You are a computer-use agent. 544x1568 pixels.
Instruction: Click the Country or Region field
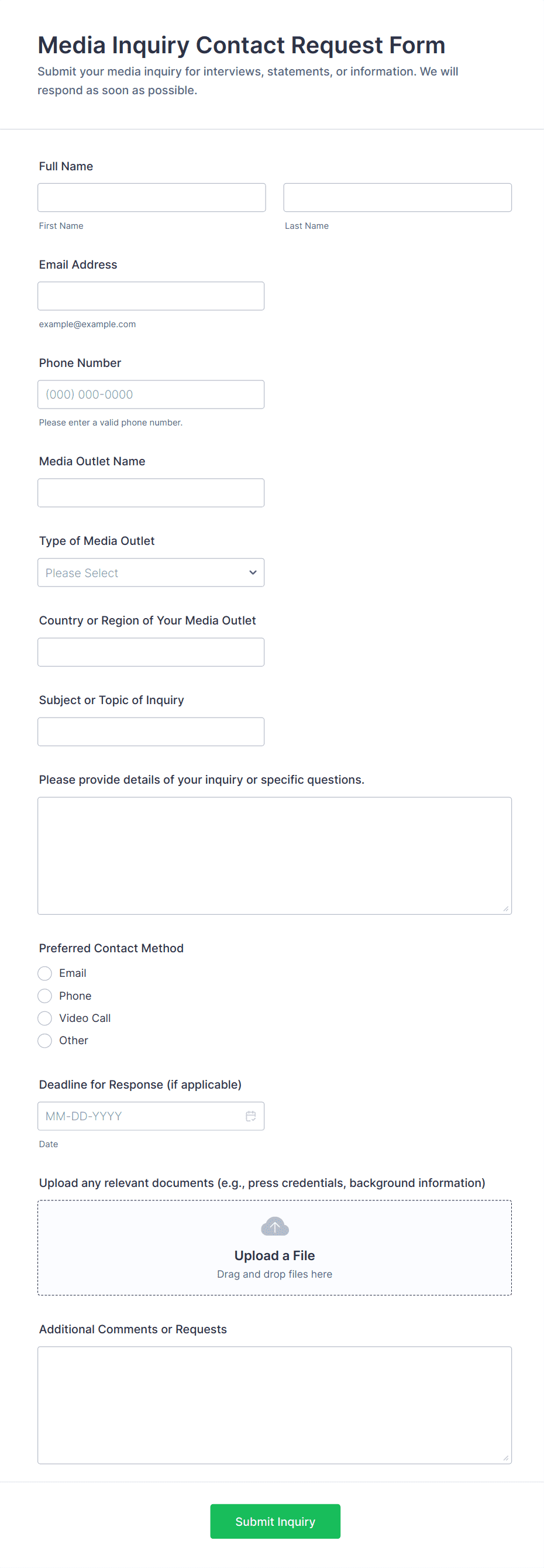(151, 653)
